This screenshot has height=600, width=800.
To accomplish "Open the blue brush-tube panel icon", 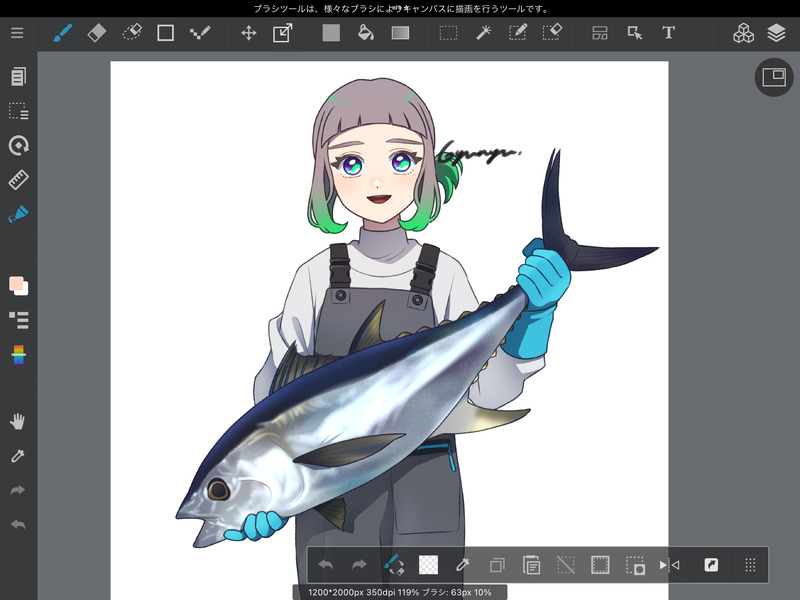I will [18, 214].
